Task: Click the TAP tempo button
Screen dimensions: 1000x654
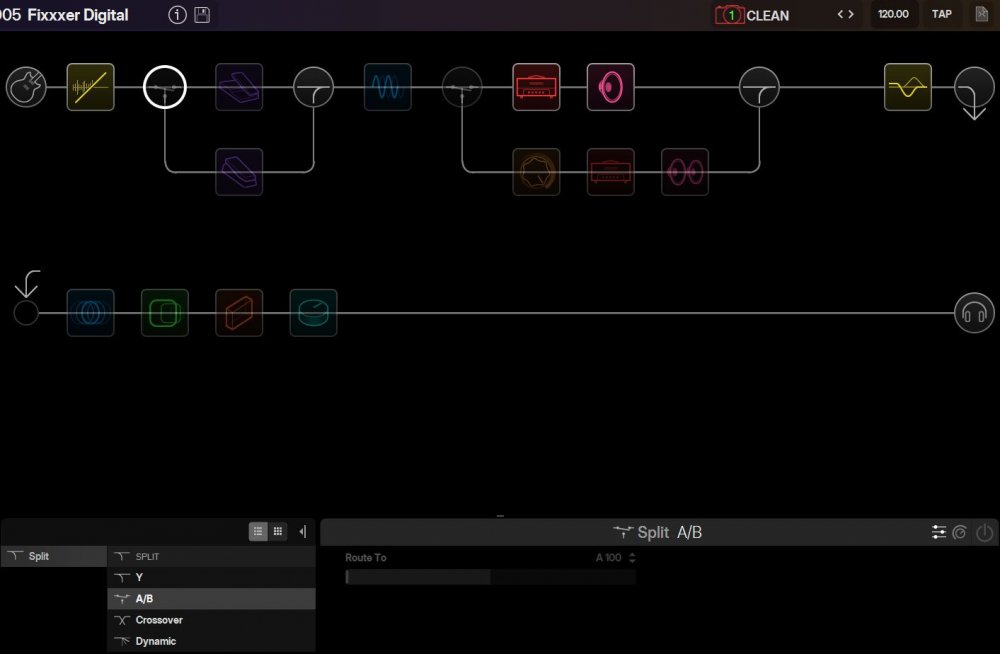Action: [942, 14]
